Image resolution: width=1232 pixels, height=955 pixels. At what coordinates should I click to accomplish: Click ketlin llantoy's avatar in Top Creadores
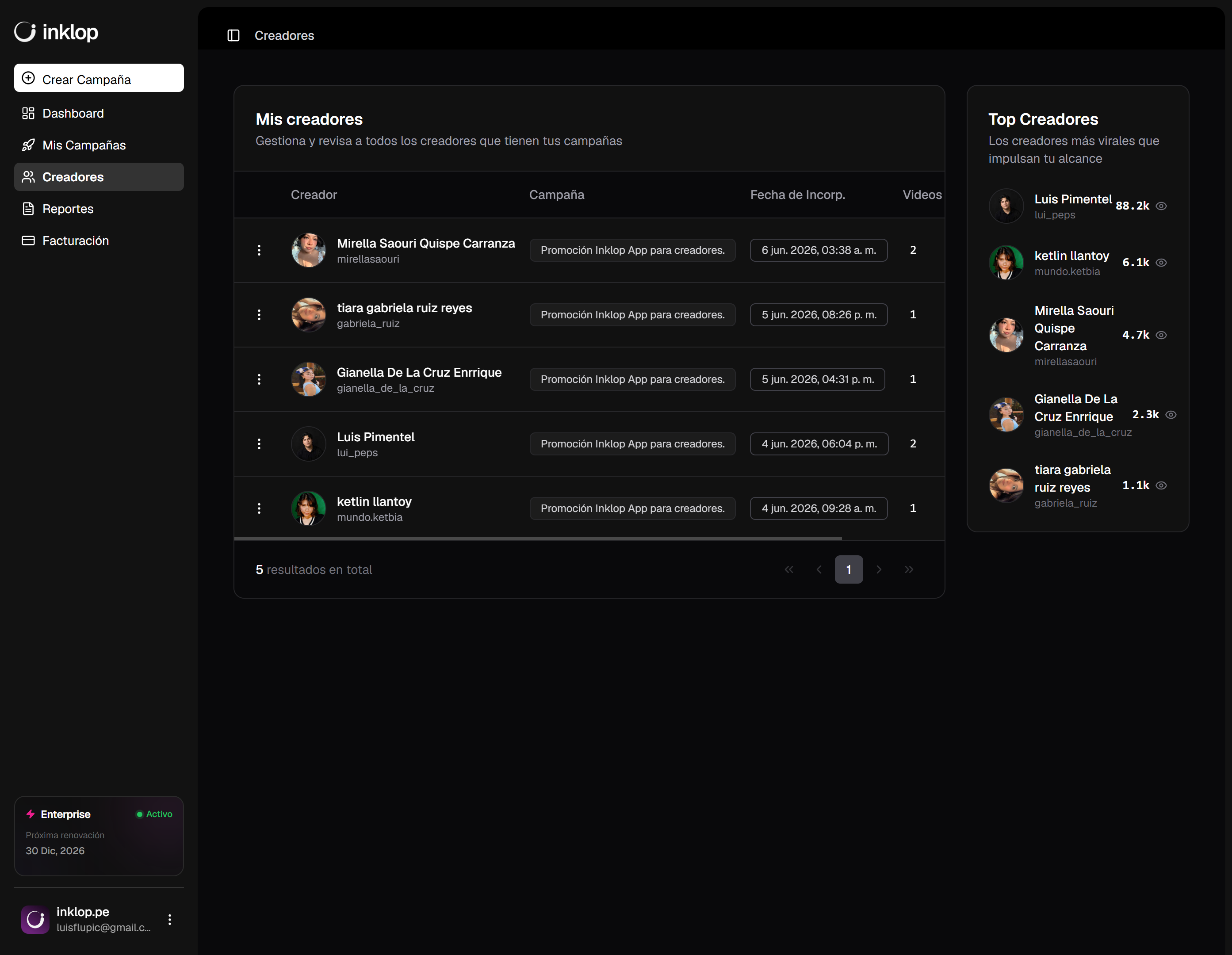[x=1006, y=262]
